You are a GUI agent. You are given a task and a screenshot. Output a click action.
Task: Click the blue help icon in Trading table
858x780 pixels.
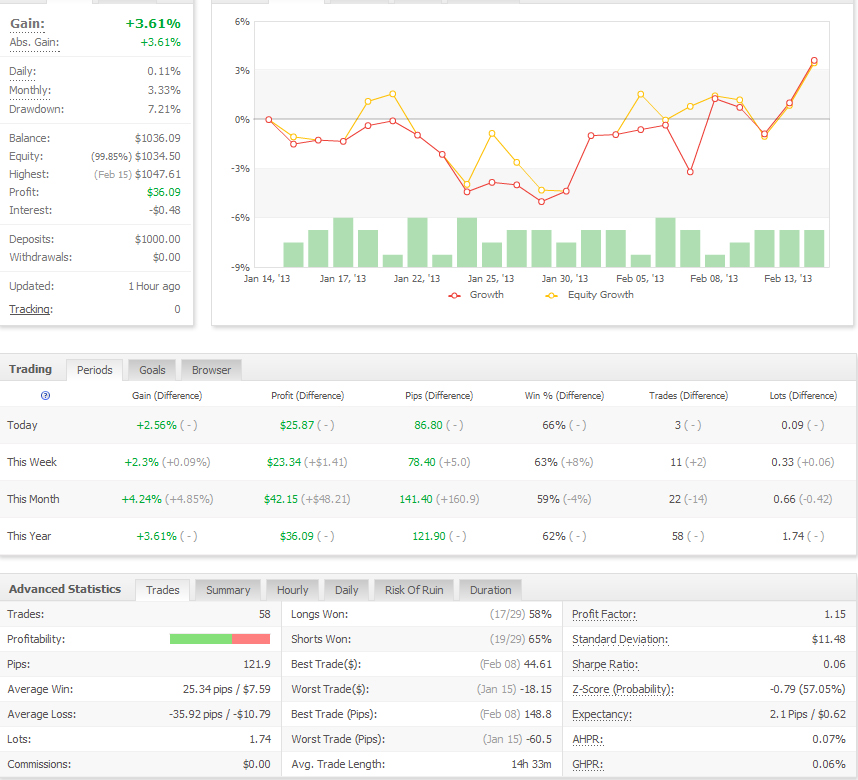(x=45, y=396)
